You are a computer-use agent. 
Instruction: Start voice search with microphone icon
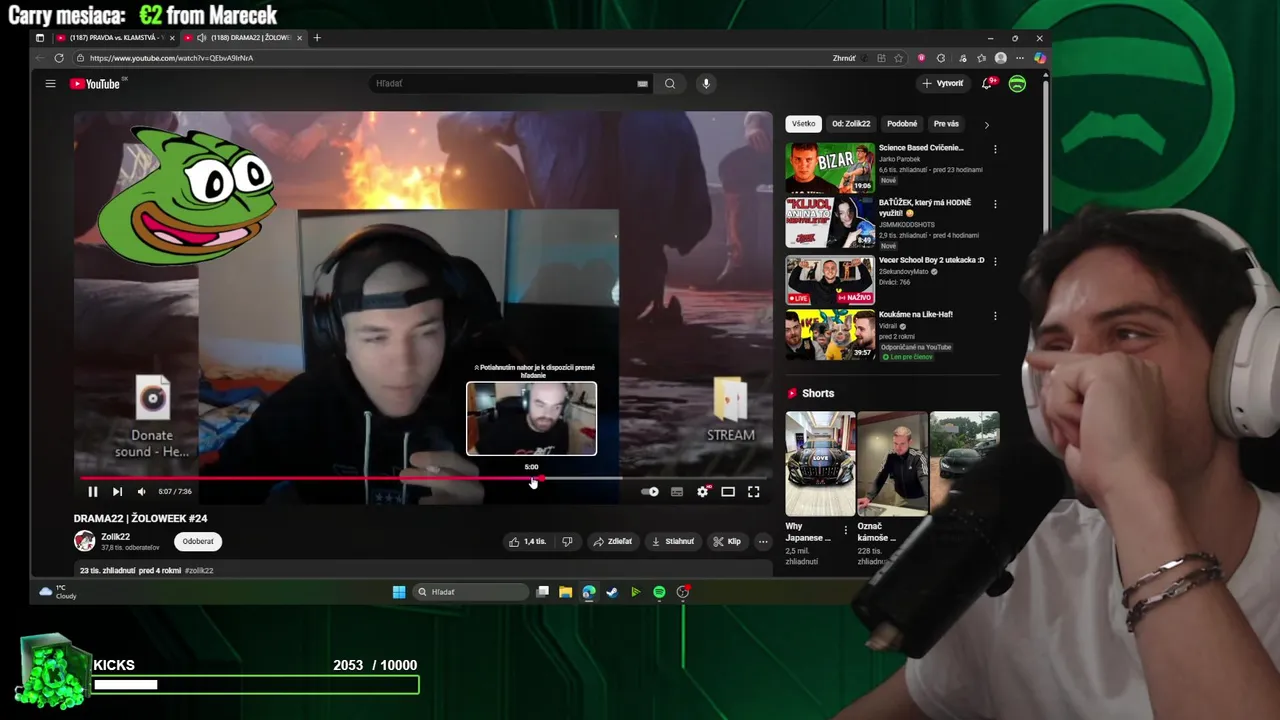706,84
